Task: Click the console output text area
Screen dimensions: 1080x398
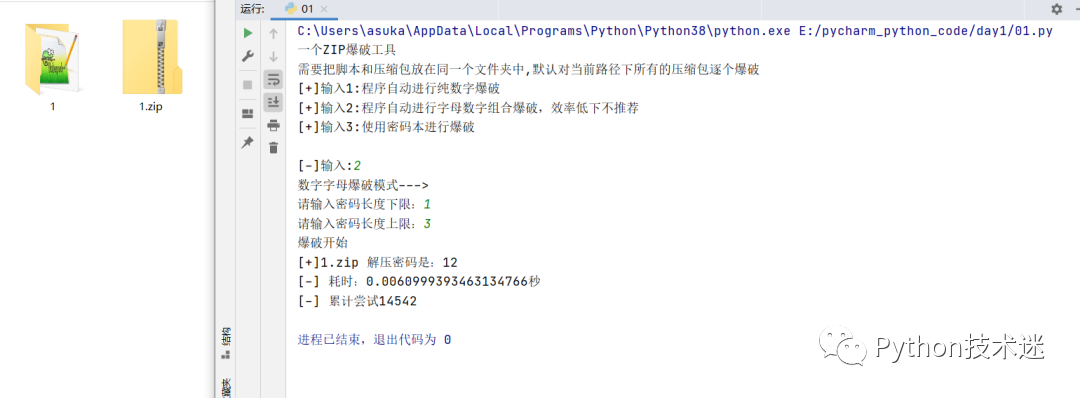Action: tap(682, 207)
